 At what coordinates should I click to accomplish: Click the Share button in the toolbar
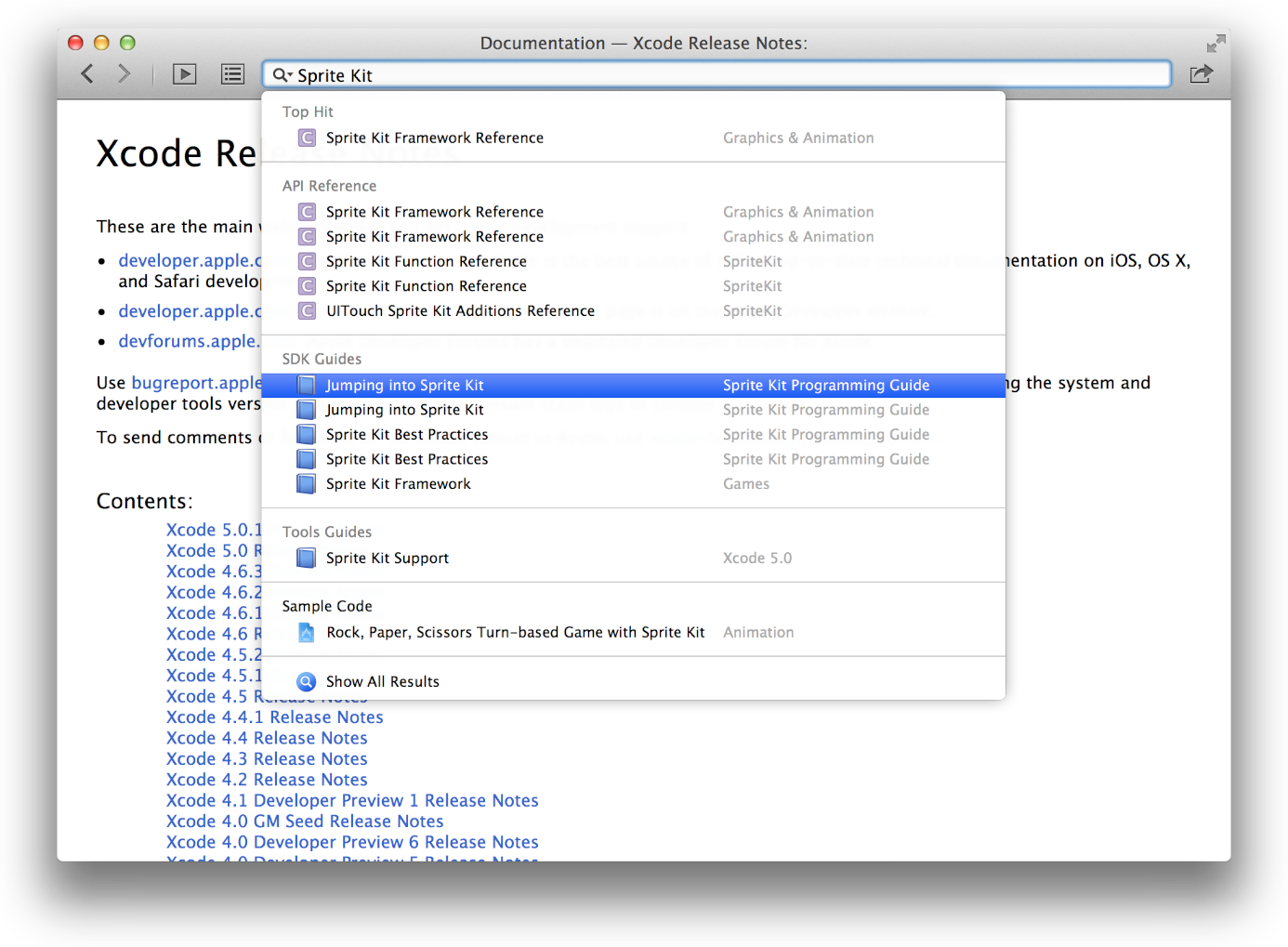pyautogui.click(x=1202, y=74)
